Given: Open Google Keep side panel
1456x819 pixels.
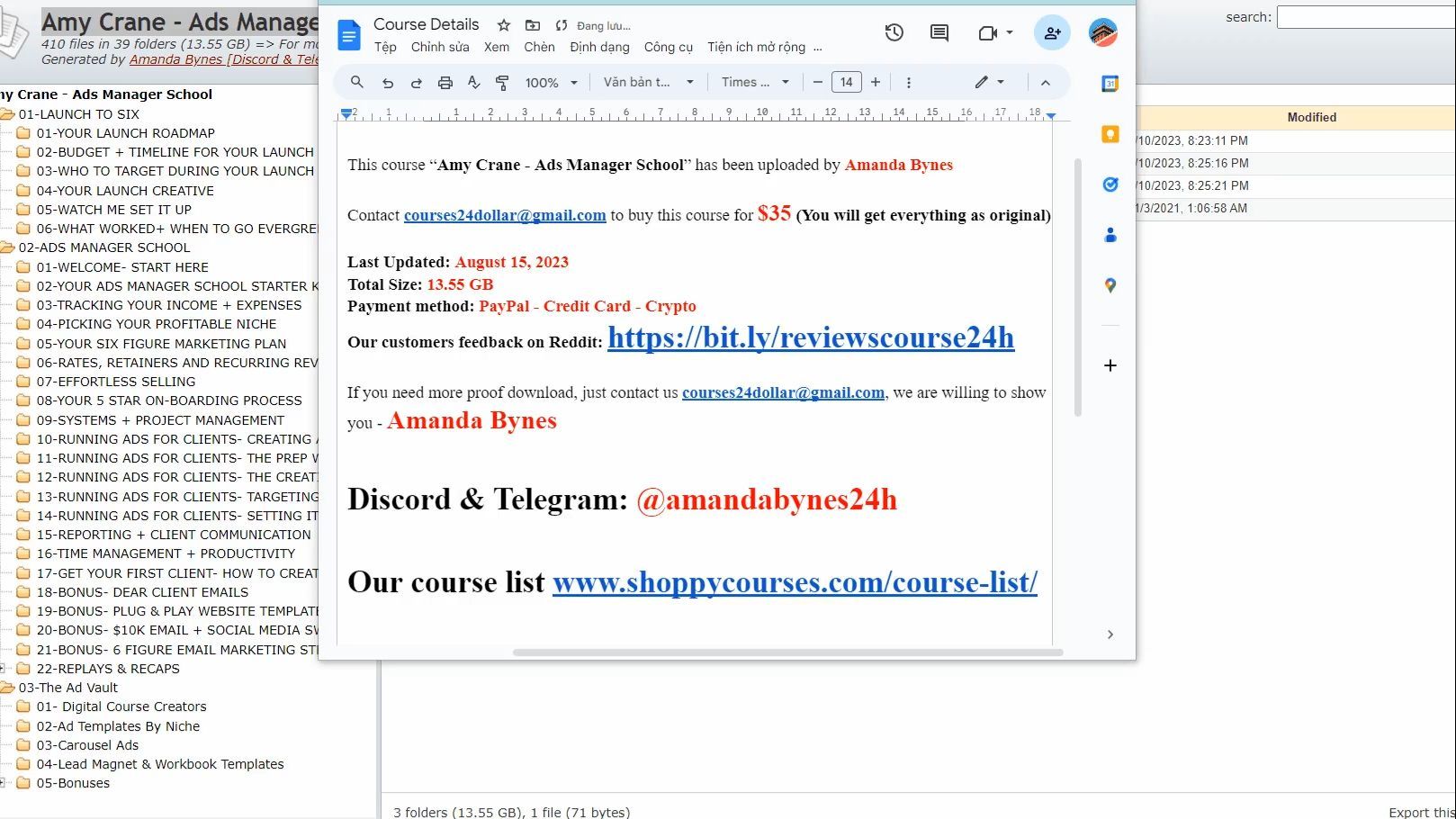Looking at the screenshot, I should [1110, 134].
